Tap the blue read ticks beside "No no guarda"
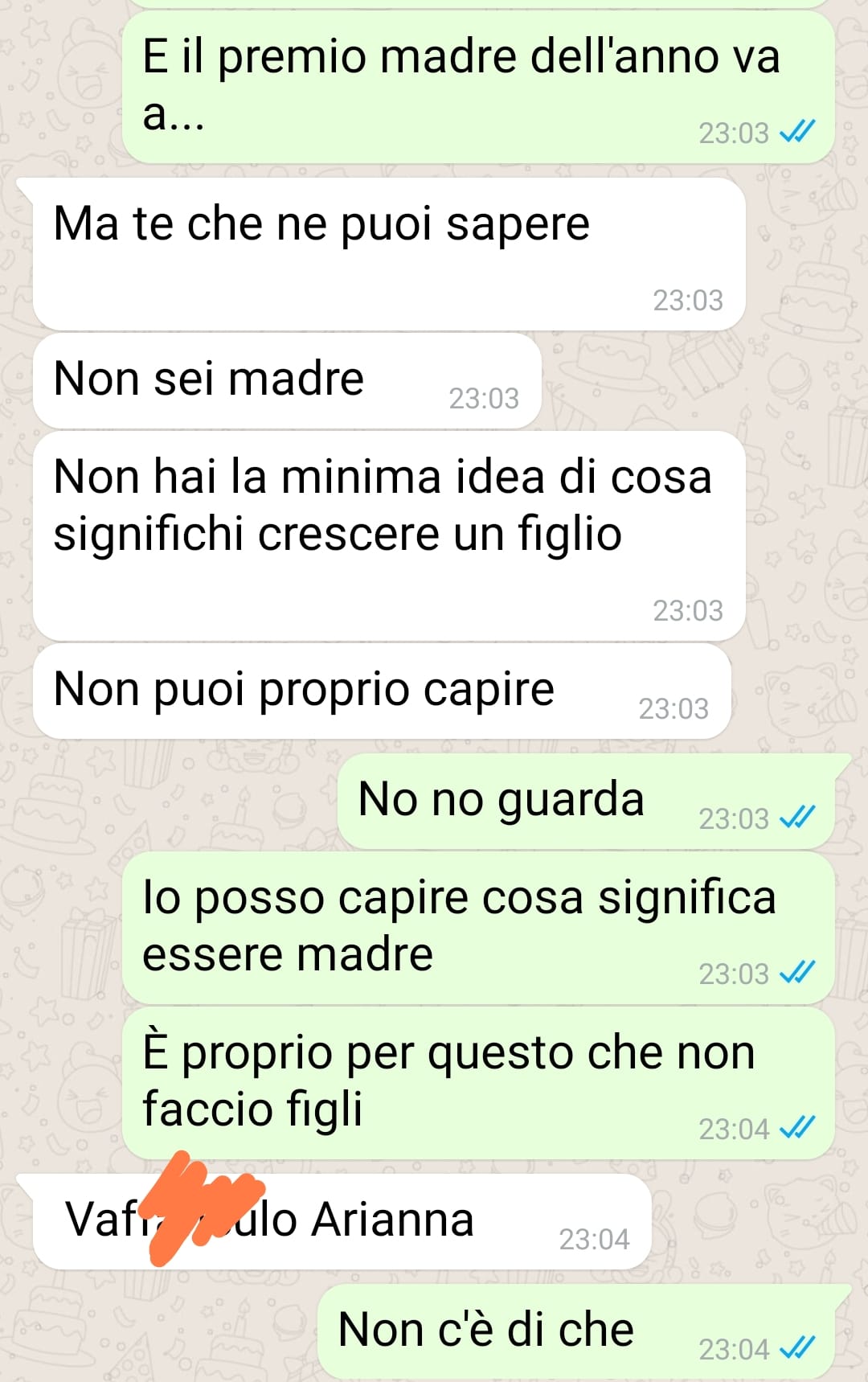Viewport: 868px width, 1382px height. pos(797,818)
